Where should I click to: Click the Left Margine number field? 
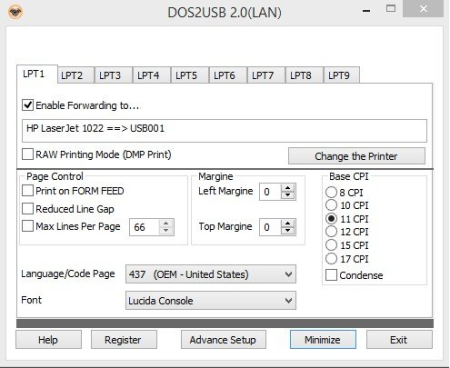[270, 192]
